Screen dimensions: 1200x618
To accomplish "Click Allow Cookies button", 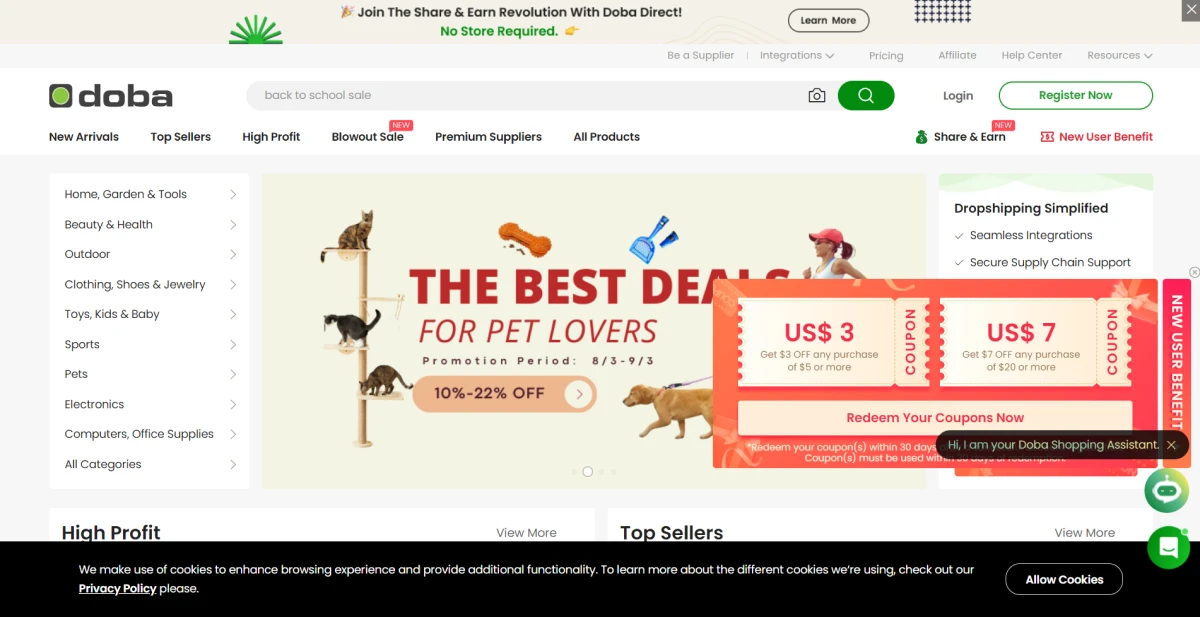I will point(1064,579).
